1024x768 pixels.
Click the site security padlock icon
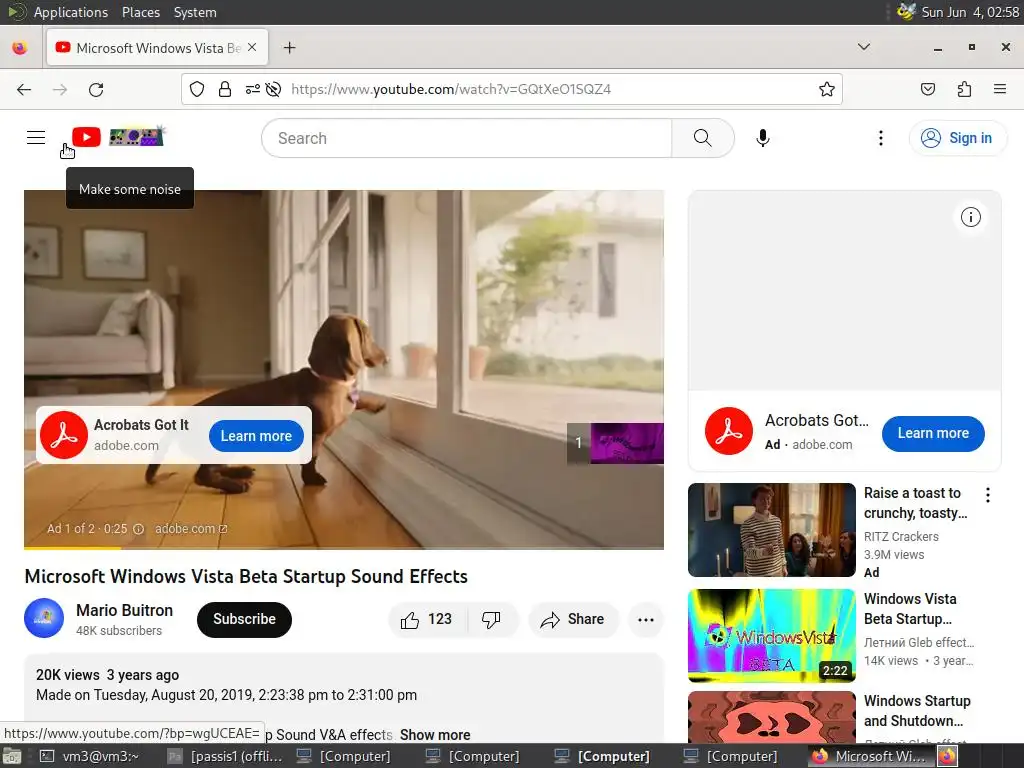[225, 89]
